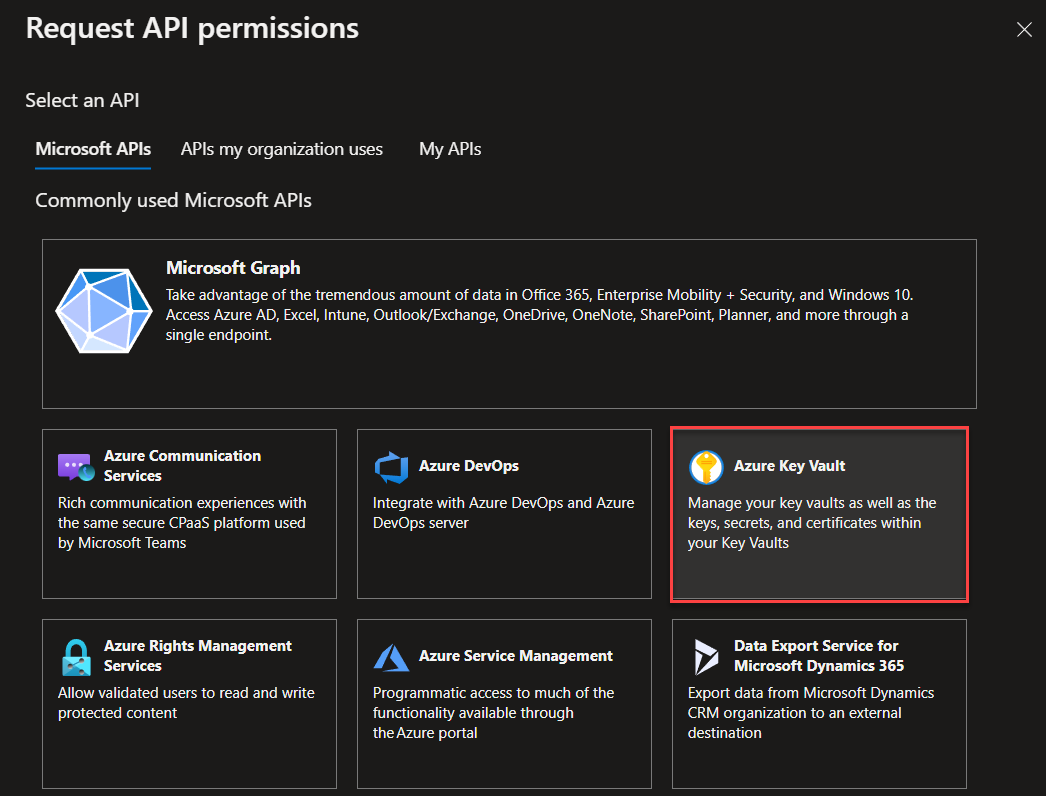Click the Azure Communication Services chat icon
Image resolution: width=1046 pixels, height=796 pixels.
click(x=72, y=462)
